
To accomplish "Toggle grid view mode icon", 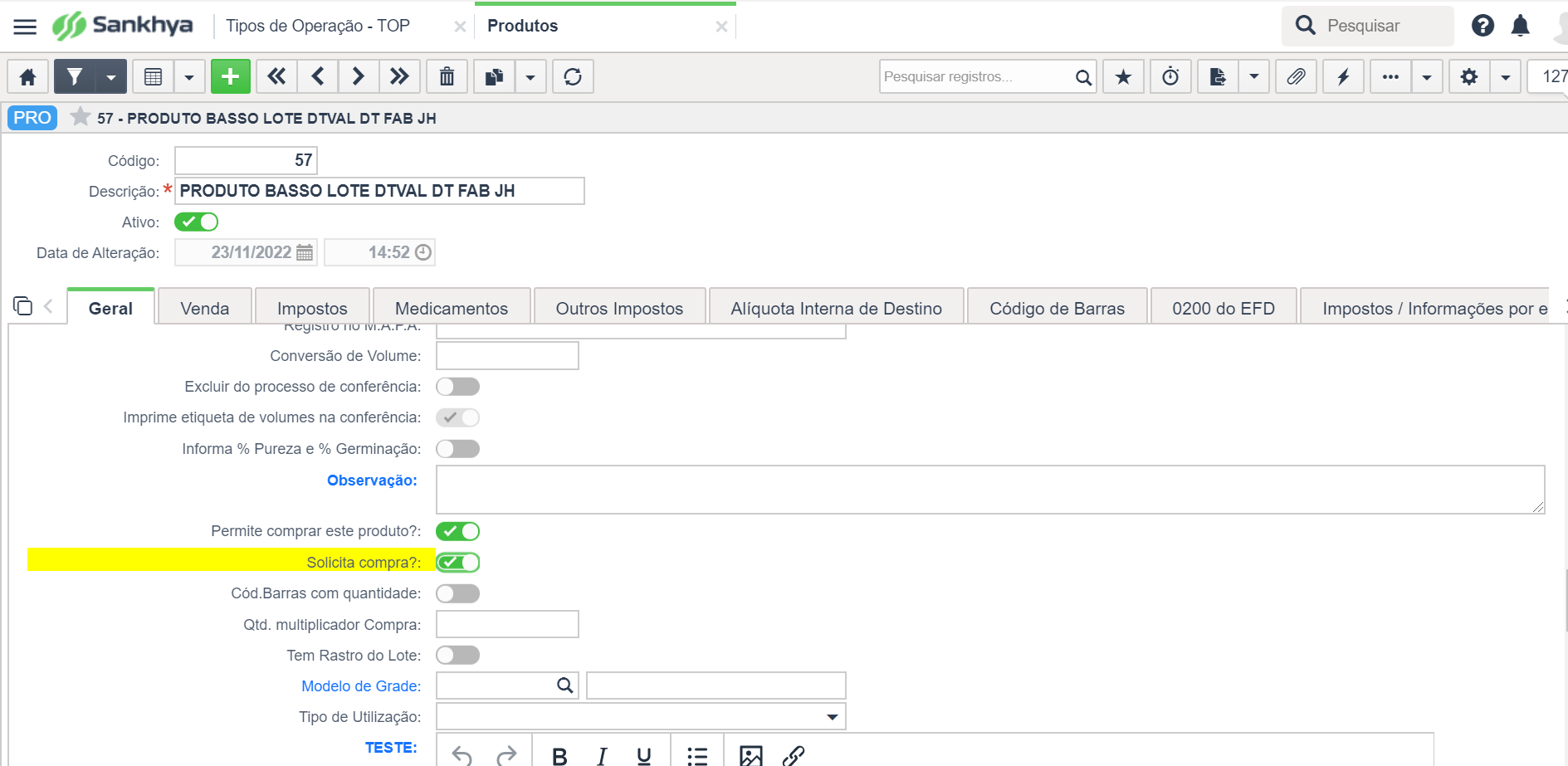I will click(154, 76).
